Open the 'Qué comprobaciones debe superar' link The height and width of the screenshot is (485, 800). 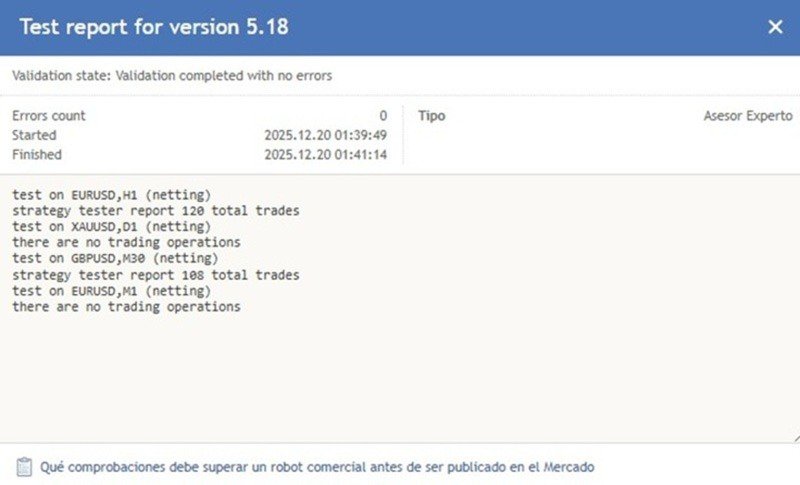pos(318,467)
